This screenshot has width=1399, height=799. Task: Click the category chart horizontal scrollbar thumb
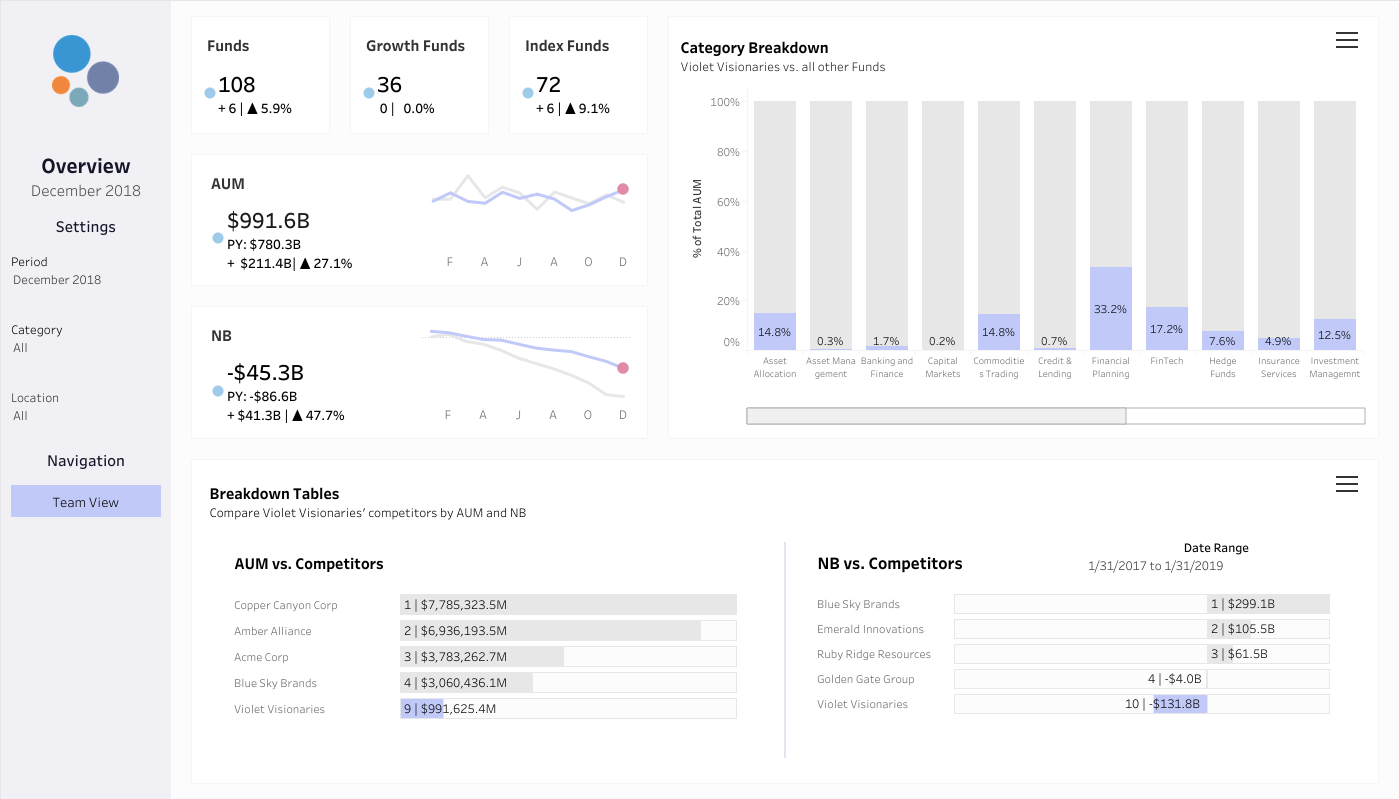click(x=936, y=416)
